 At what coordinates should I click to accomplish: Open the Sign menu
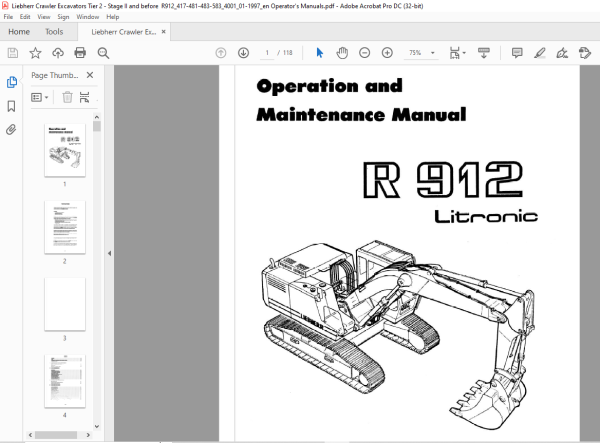coord(63,17)
